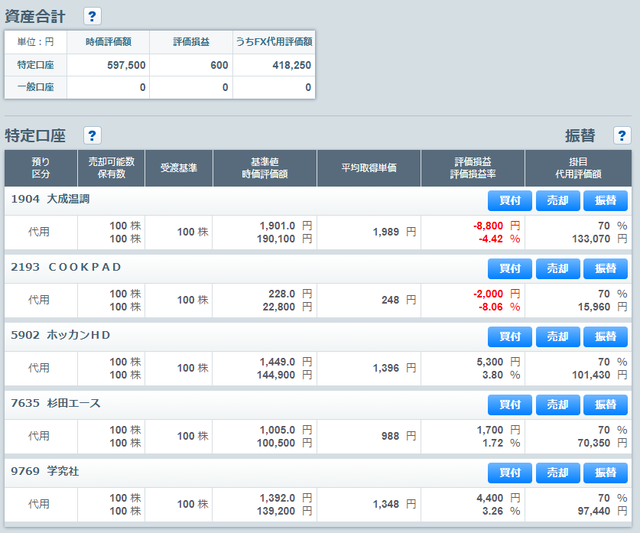Click 144,900 円 market value
640x533 pixels.
284,375
